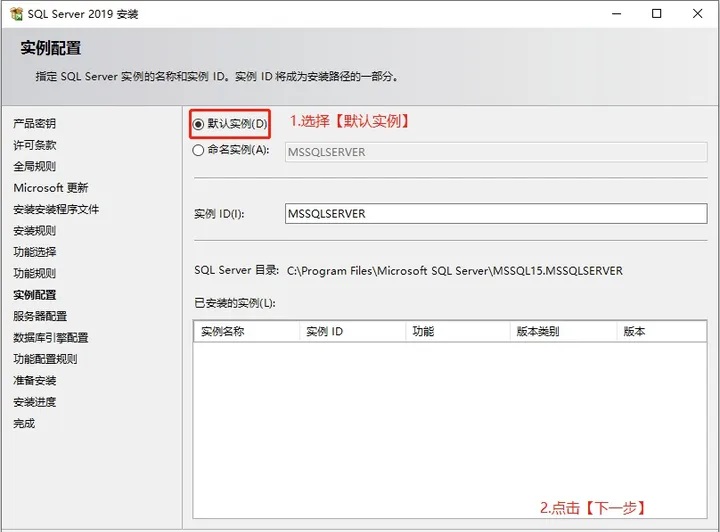Viewport: 720px width, 532px height.
Task: Click the 功能规则 step in sidebar
Action: click(x=34, y=274)
